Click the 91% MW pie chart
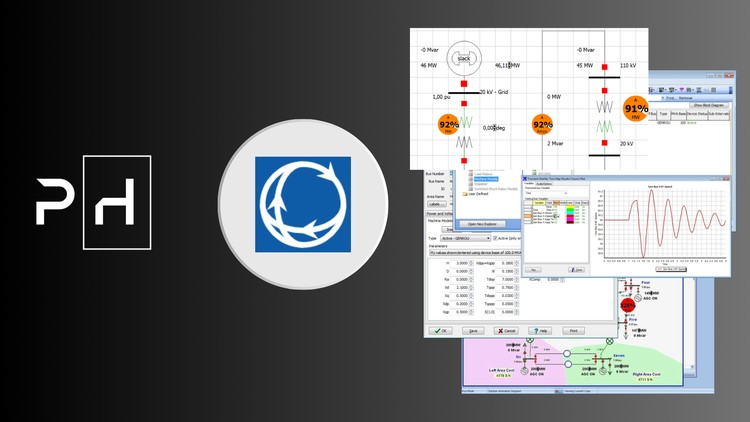The height and width of the screenshot is (422, 750). coord(636,109)
